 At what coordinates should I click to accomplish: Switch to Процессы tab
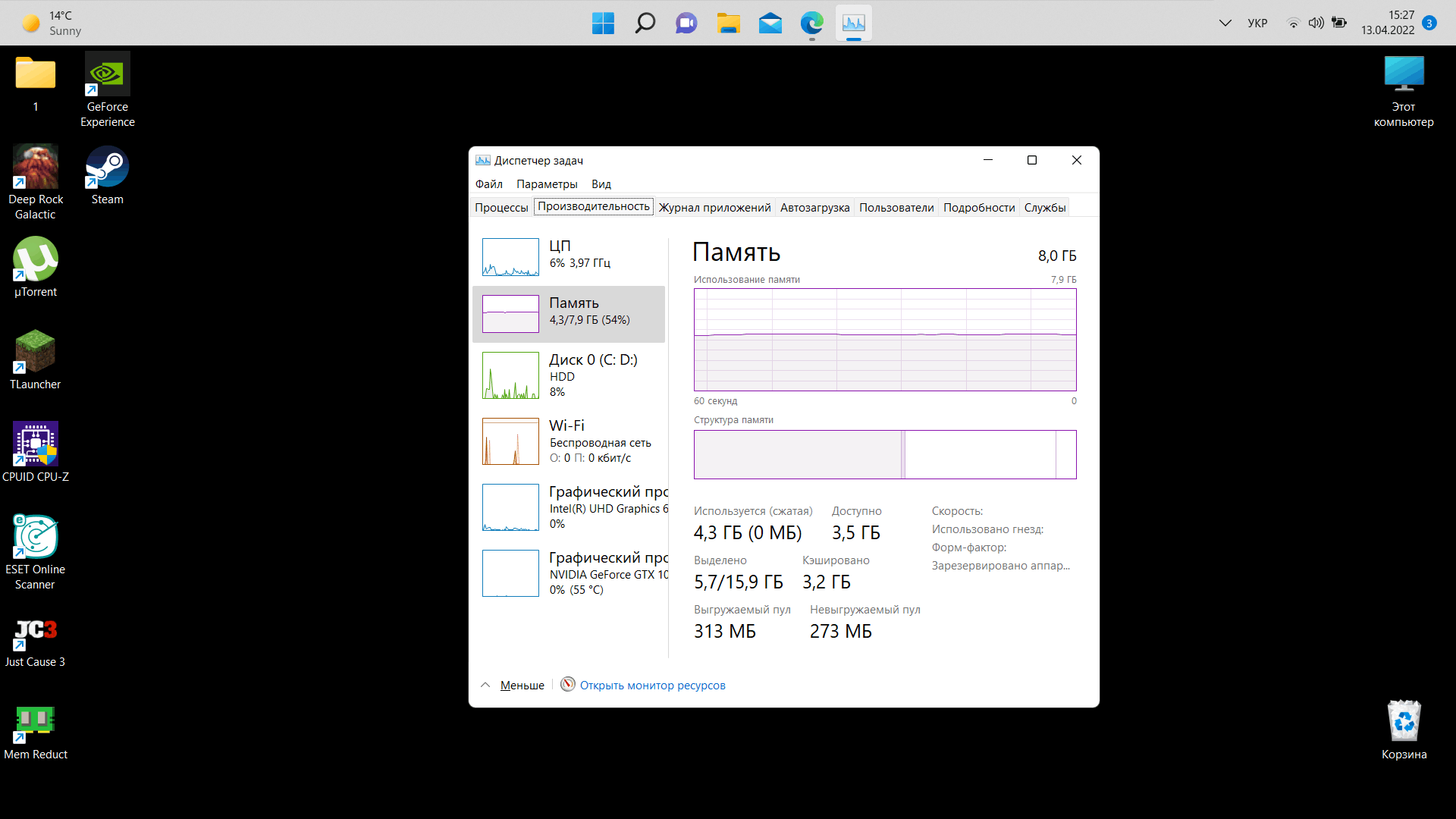tap(503, 207)
